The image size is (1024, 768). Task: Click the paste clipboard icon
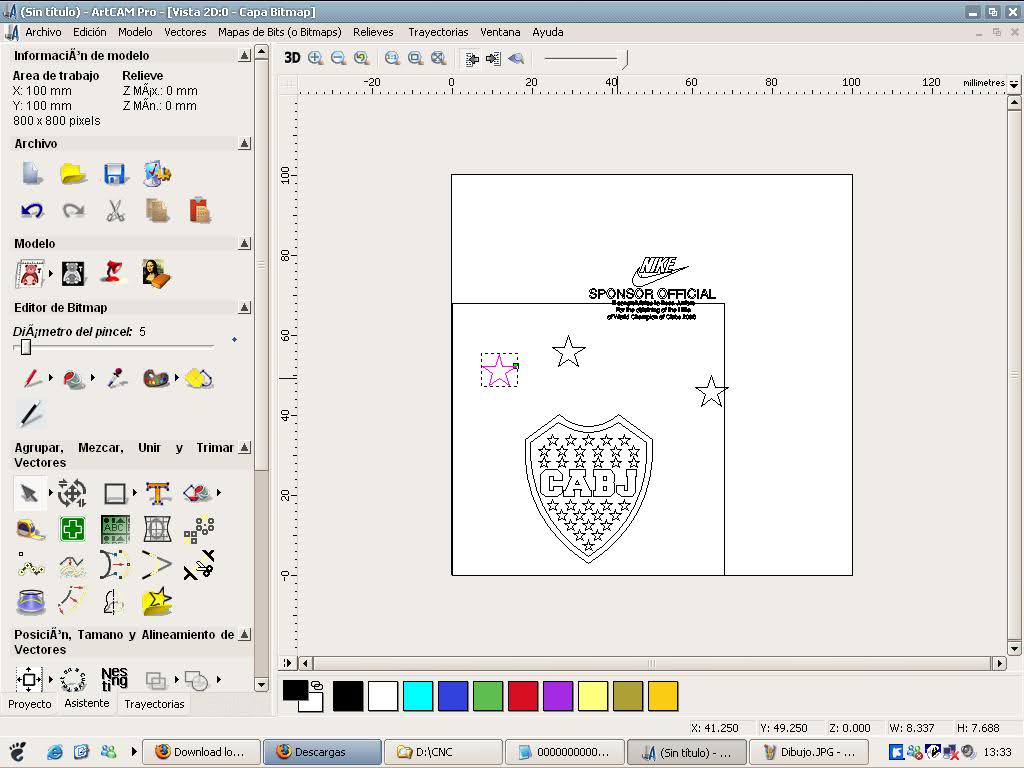200,210
